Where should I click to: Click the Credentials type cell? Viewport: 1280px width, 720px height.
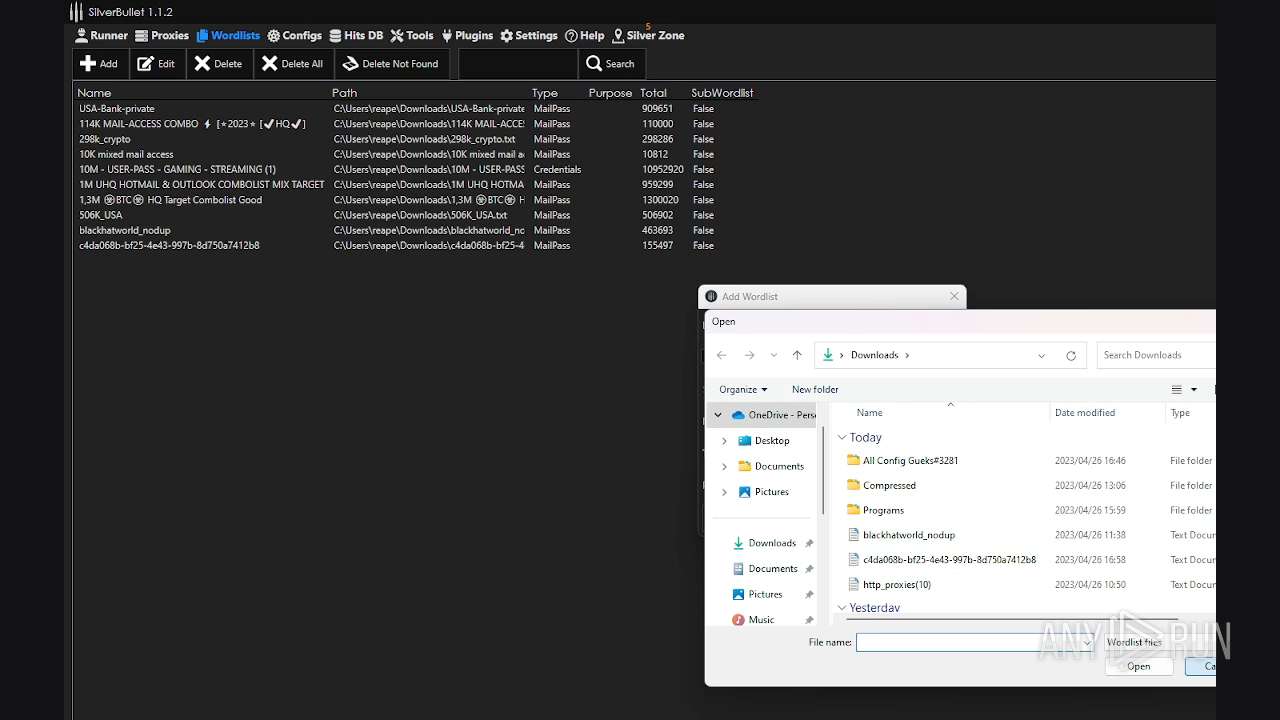pyautogui.click(x=557, y=169)
